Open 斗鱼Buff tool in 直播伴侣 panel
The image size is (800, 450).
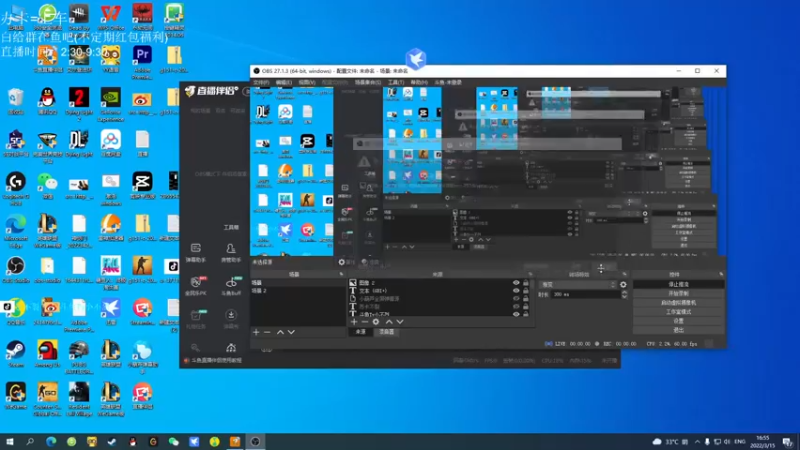point(231,286)
